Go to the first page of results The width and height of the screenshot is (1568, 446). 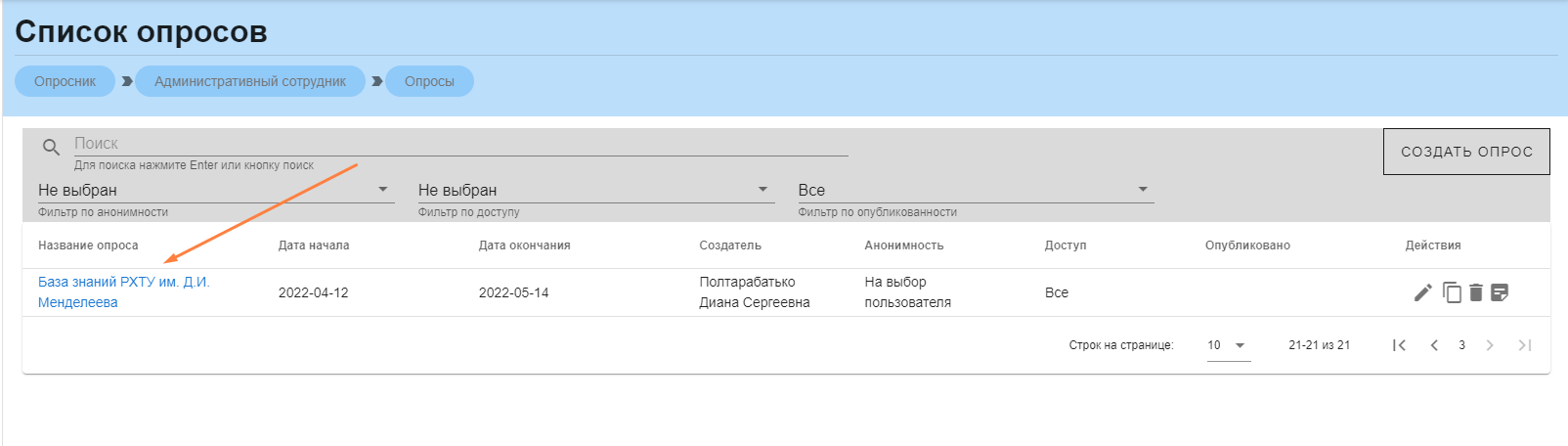click(1399, 345)
